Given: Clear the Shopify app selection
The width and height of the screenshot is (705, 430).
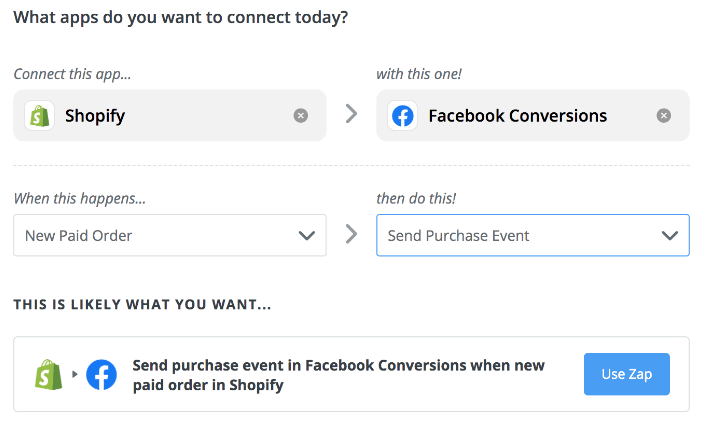Looking at the screenshot, I should (301, 116).
